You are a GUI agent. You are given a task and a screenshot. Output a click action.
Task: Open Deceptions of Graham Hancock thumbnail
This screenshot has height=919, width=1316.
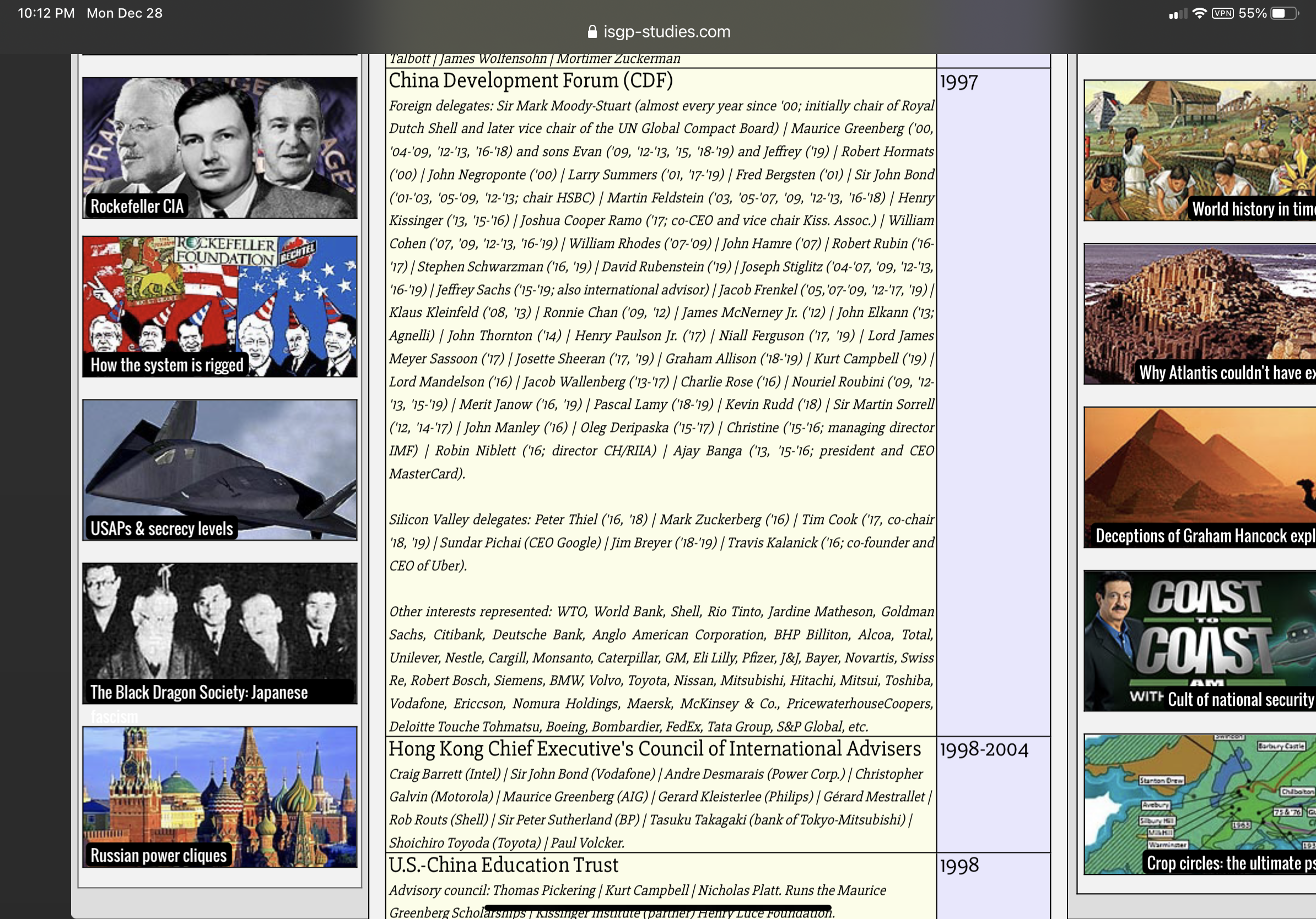click(1200, 477)
